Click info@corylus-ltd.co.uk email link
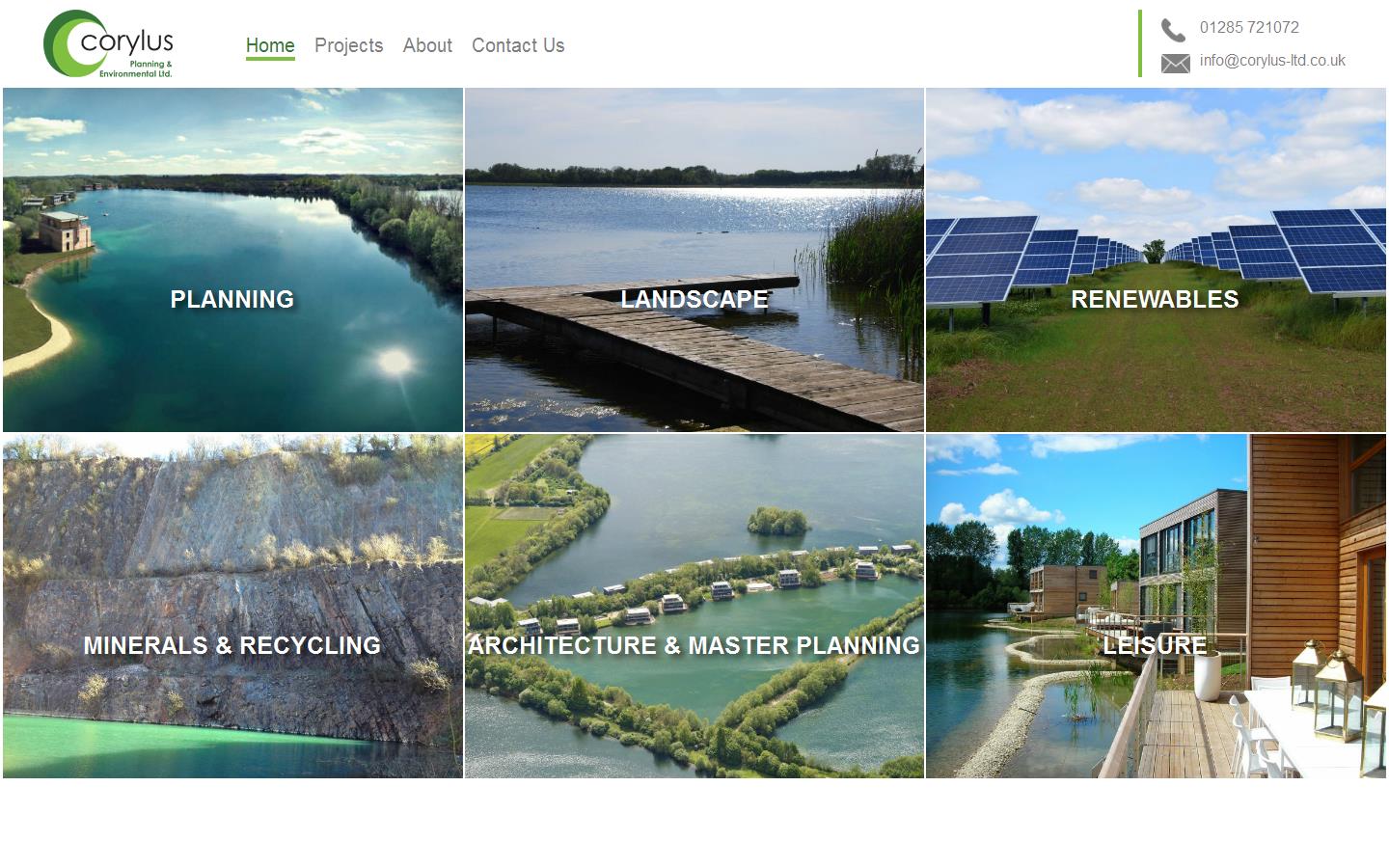This screenshot has height=868, width=1389. pos(1272,60)
